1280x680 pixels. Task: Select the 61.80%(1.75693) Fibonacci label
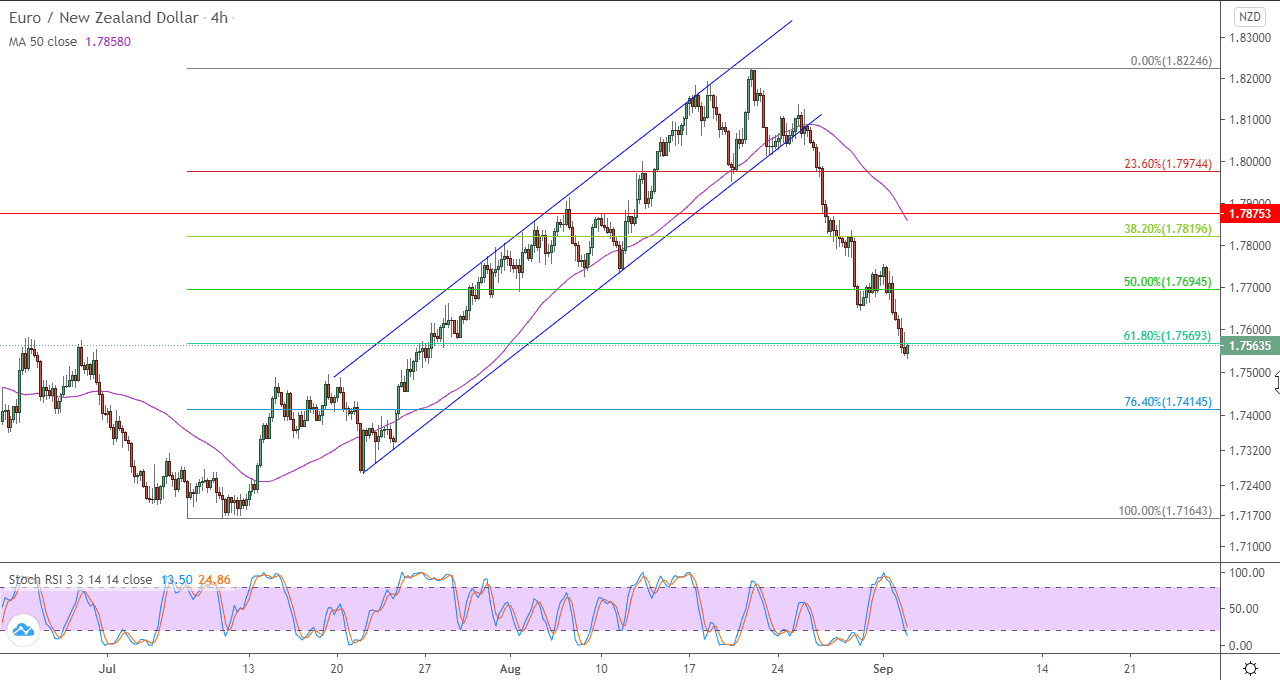(x=1168, y=336)
